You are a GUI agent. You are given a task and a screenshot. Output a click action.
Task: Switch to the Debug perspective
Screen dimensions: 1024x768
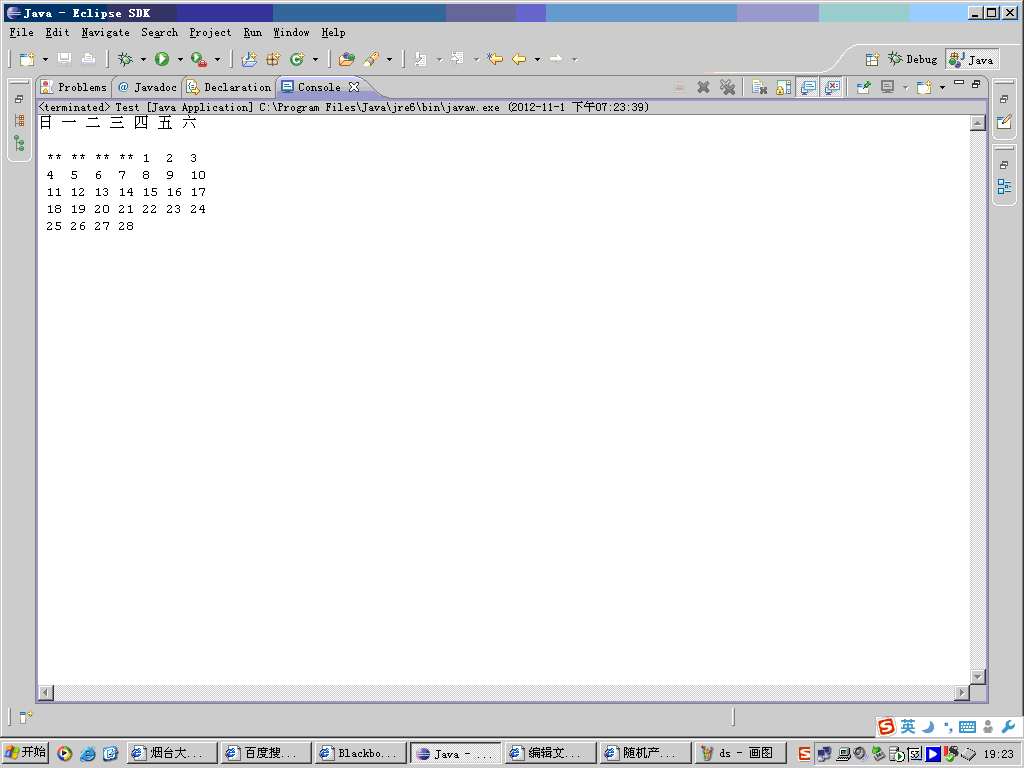tap(912, 59)
